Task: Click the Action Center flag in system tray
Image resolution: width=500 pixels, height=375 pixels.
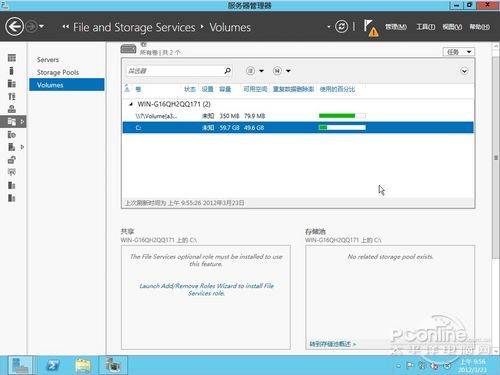Action: 410,366
